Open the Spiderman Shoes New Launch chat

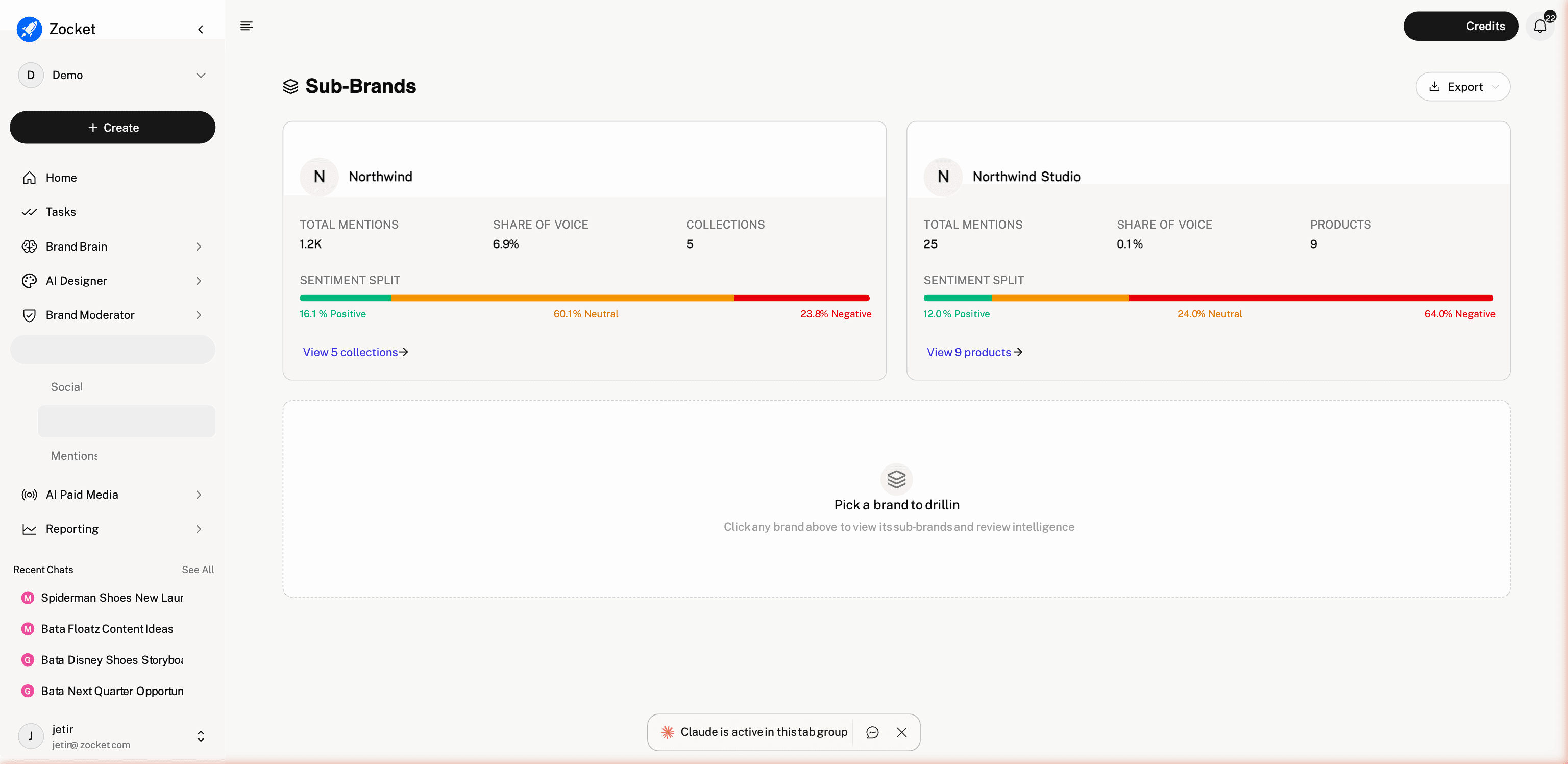coord(112,598)
